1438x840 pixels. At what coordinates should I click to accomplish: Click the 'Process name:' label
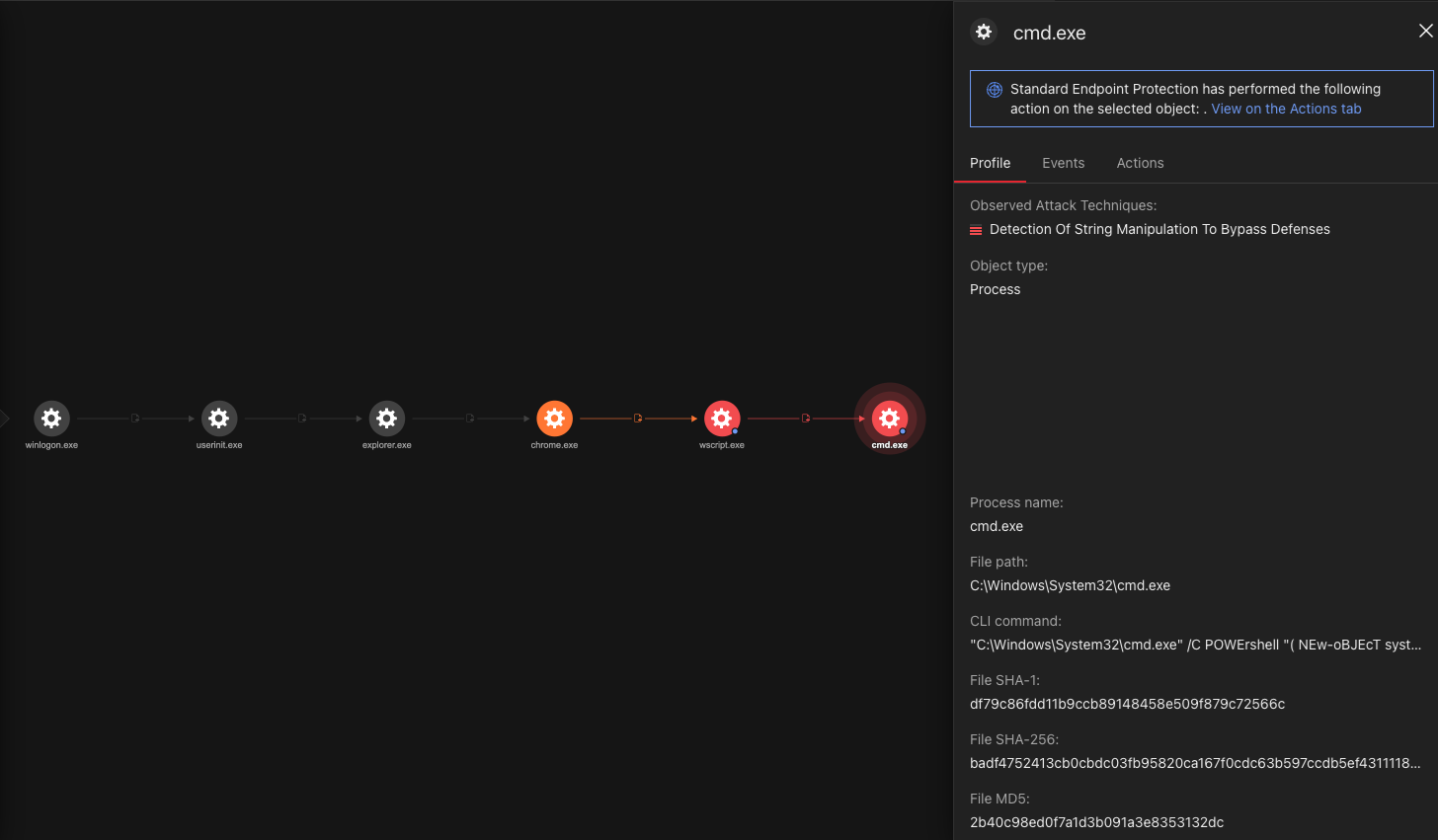[x=1016, y=502]
